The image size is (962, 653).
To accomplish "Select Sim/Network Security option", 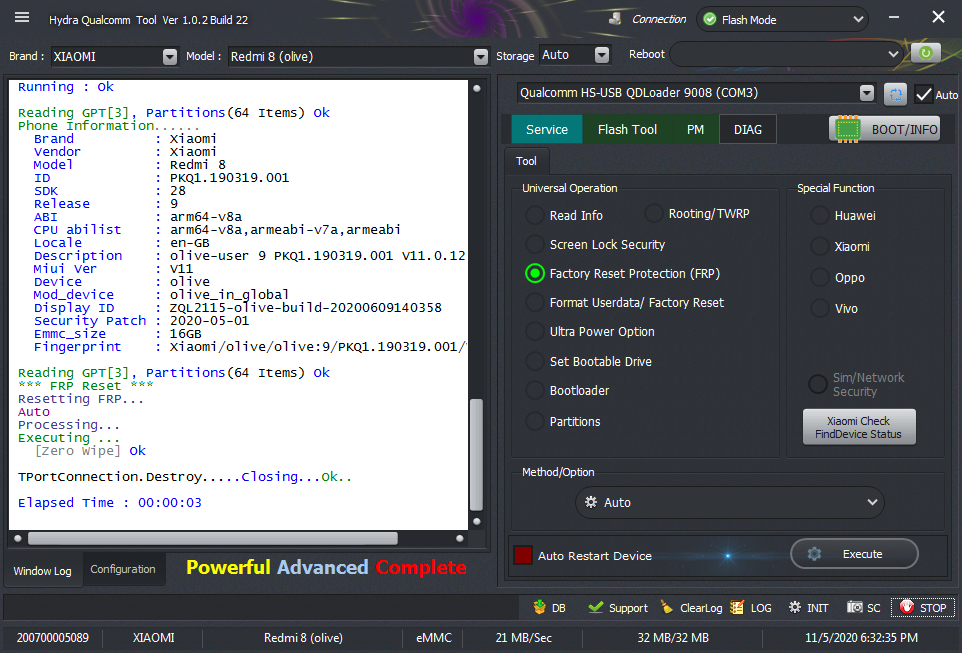I will 856,384.
